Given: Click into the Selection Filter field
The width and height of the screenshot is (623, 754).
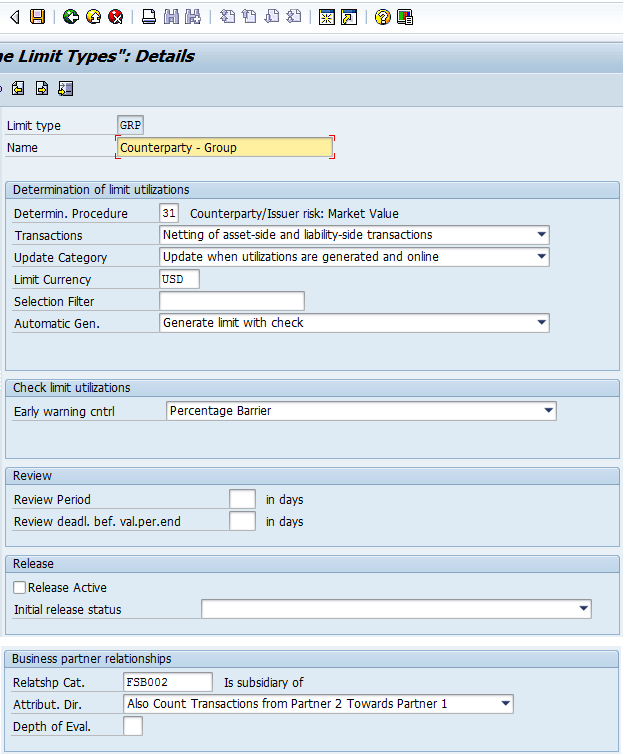Looking at the screenshot, I should click(x=231, y=301).
